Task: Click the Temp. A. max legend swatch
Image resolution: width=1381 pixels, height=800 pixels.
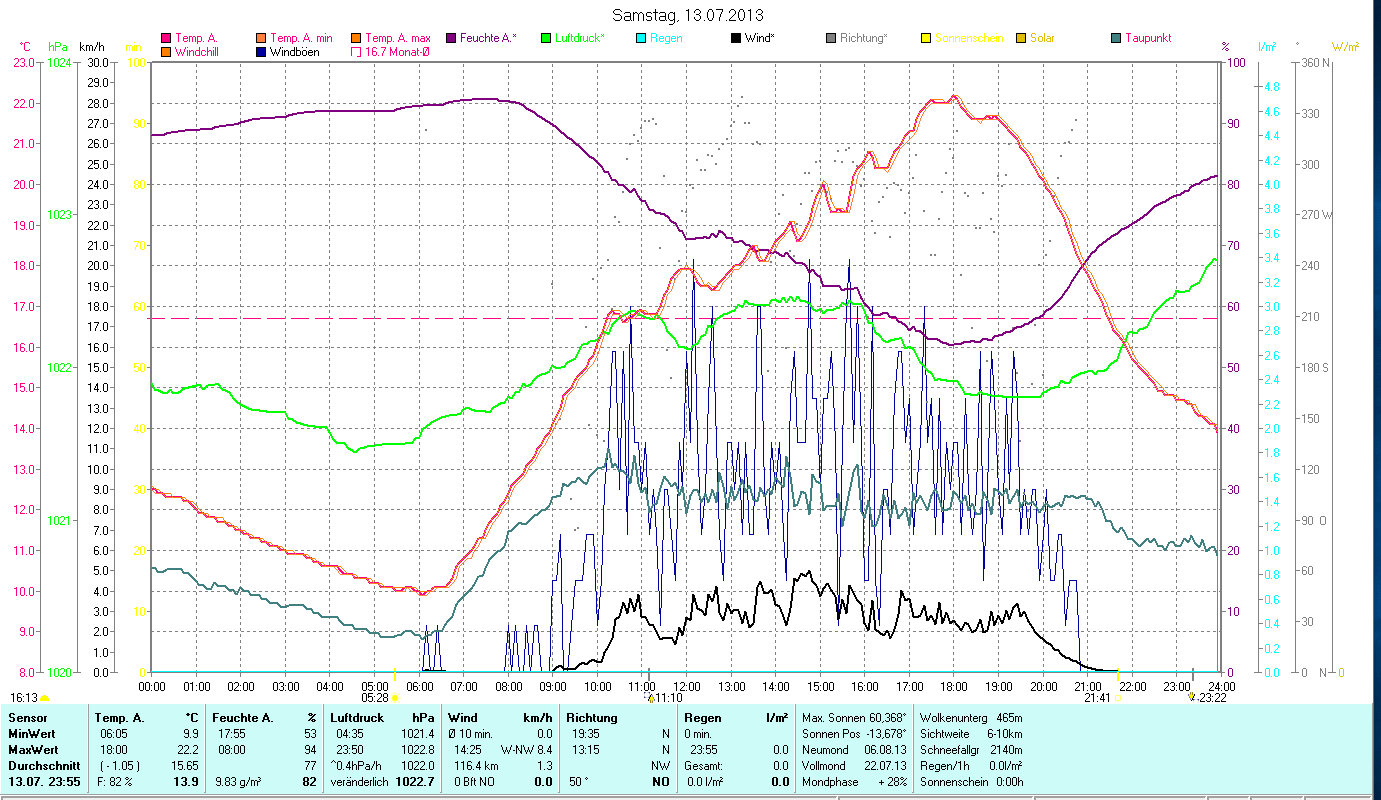Action: point(356,39)
